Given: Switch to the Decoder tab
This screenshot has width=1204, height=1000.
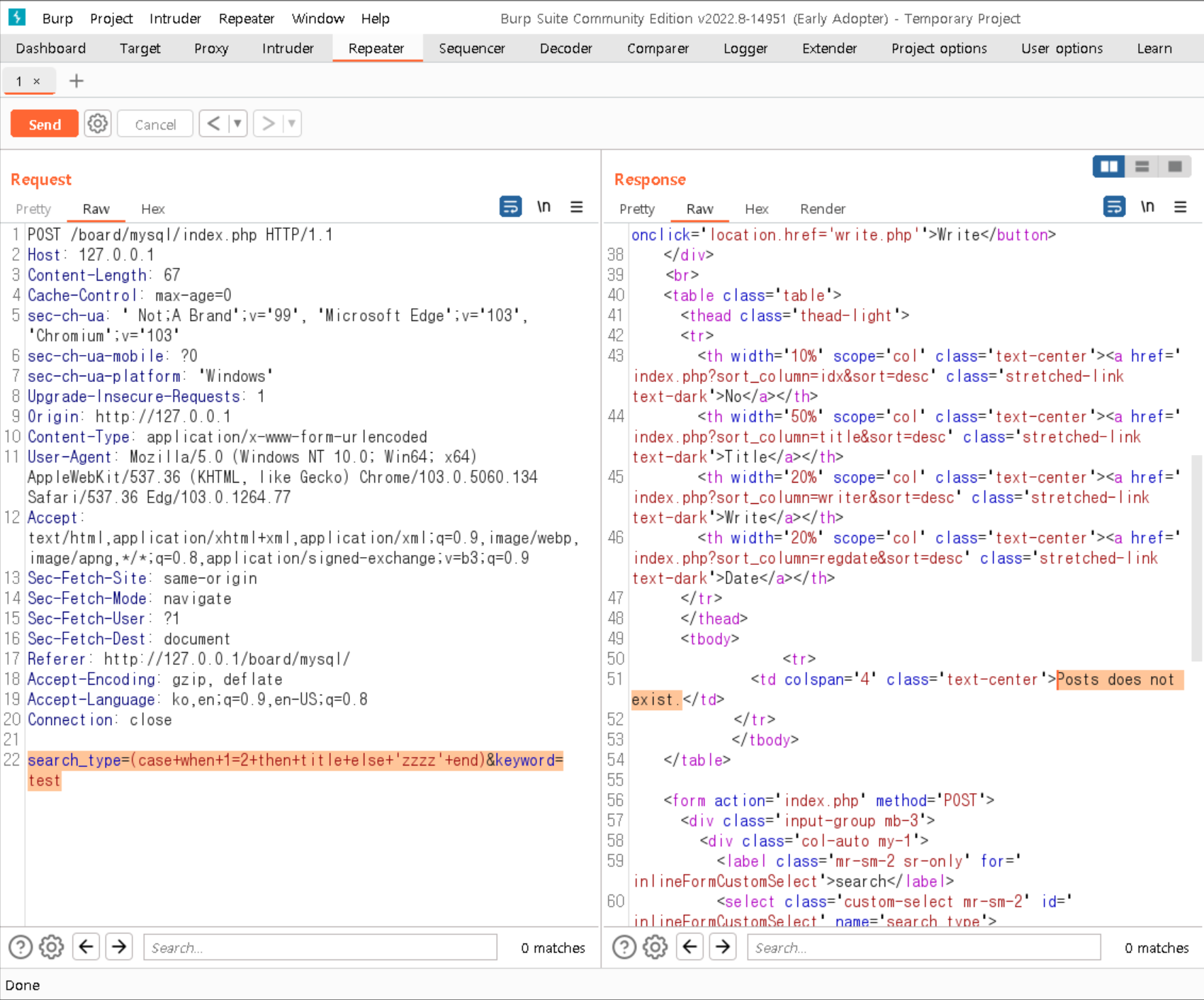Looking at the screenshot, I should point(566,48).
